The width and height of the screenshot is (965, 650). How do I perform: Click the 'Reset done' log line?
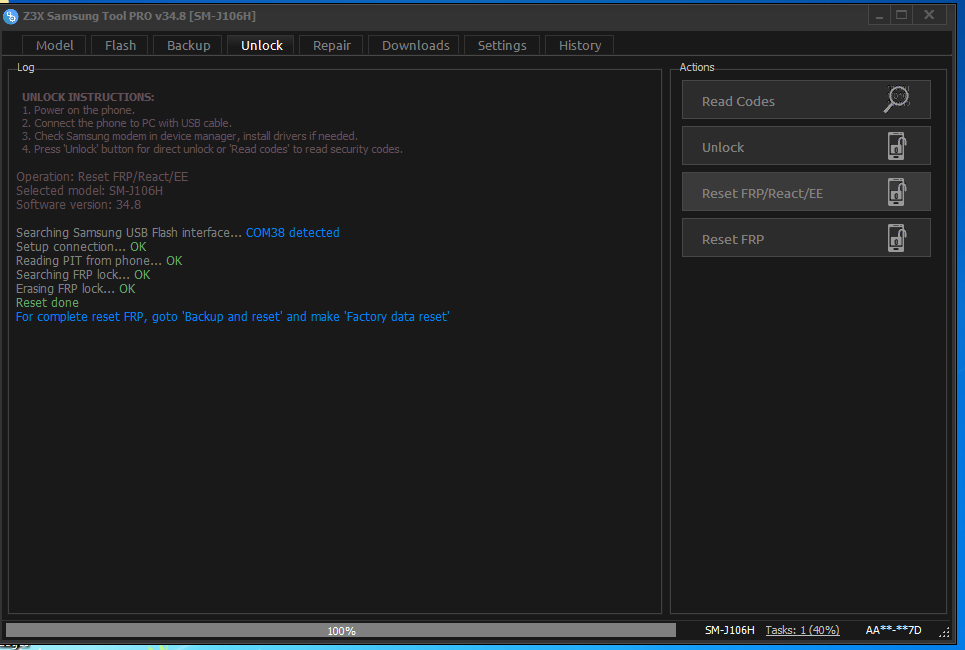[x=47, y=303]
